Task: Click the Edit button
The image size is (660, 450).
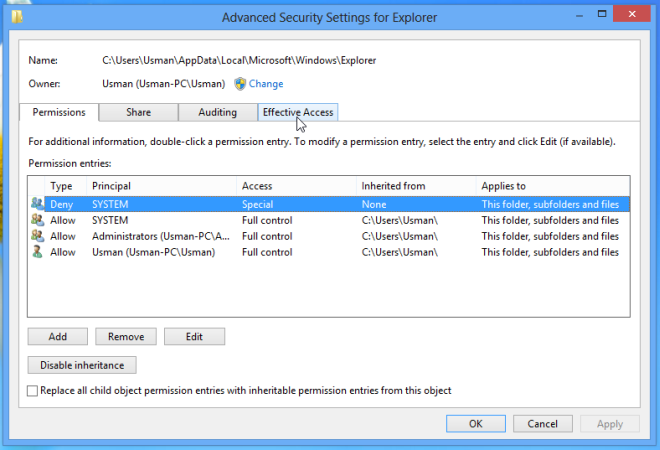Action: 194,337
